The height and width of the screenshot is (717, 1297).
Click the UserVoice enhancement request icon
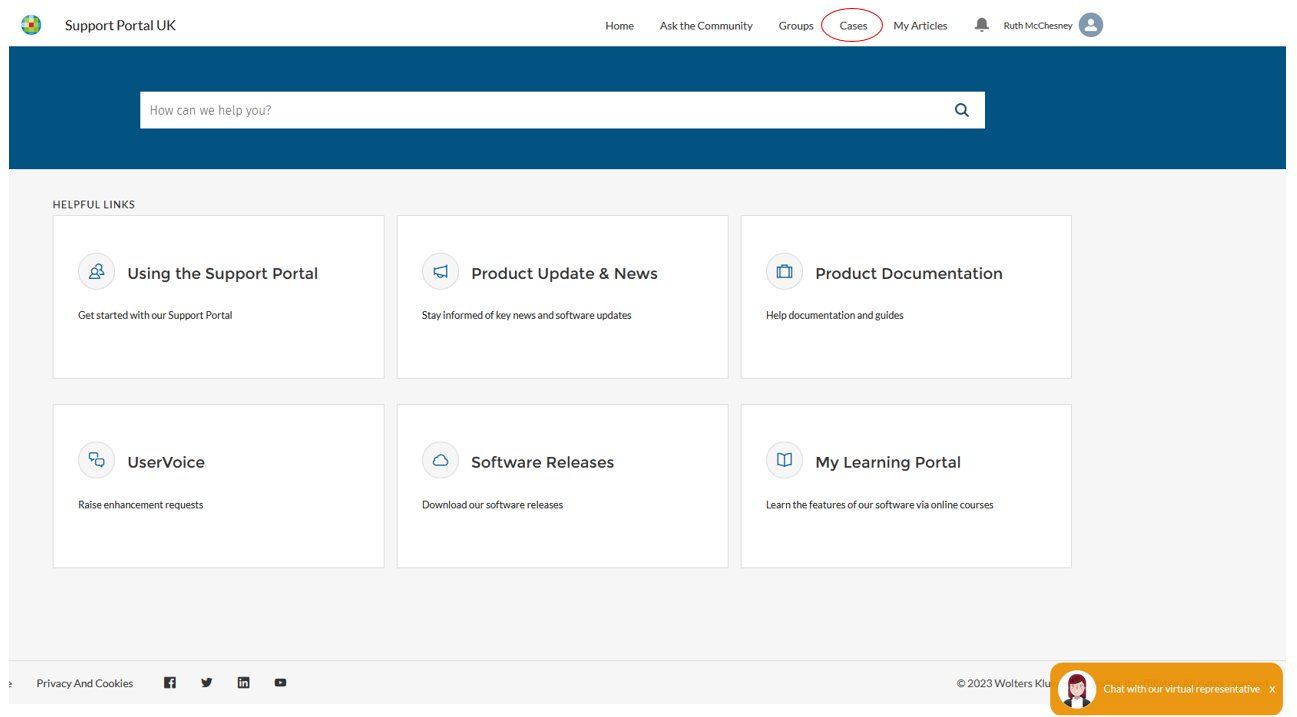[x=96, y=460]
